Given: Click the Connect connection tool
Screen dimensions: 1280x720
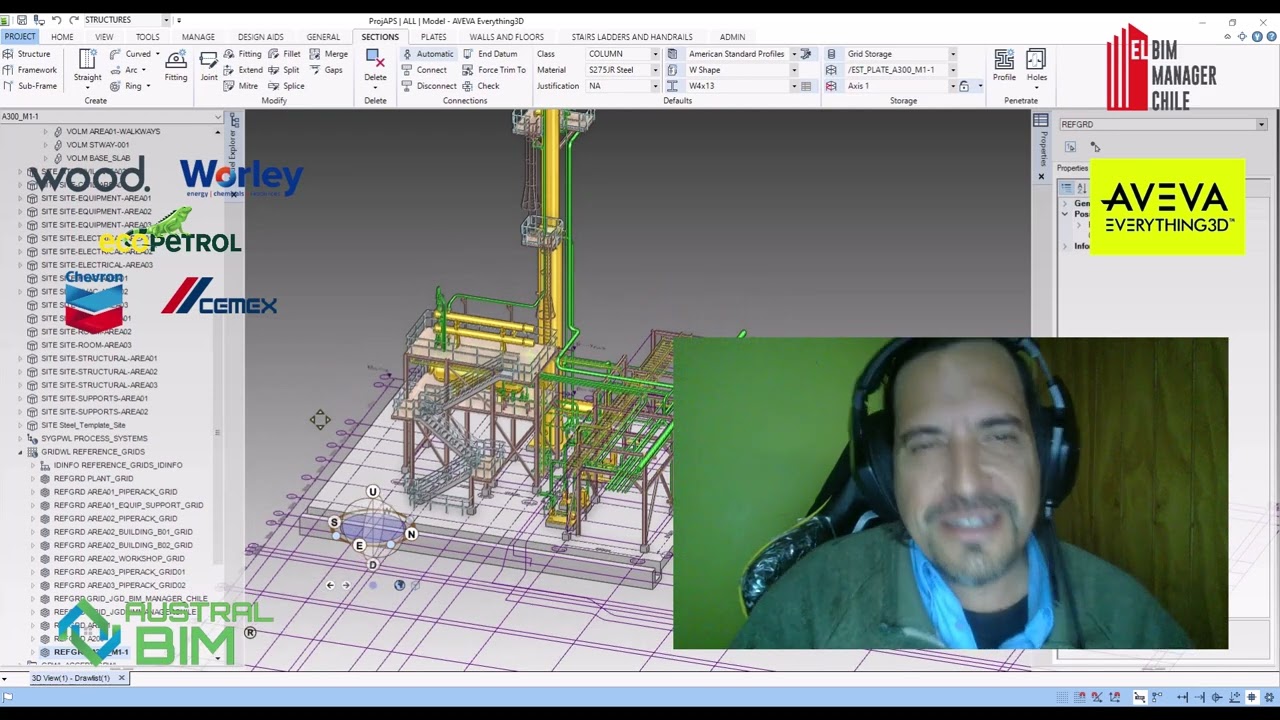Looking at the screenshot, I should tap(424, 70).
